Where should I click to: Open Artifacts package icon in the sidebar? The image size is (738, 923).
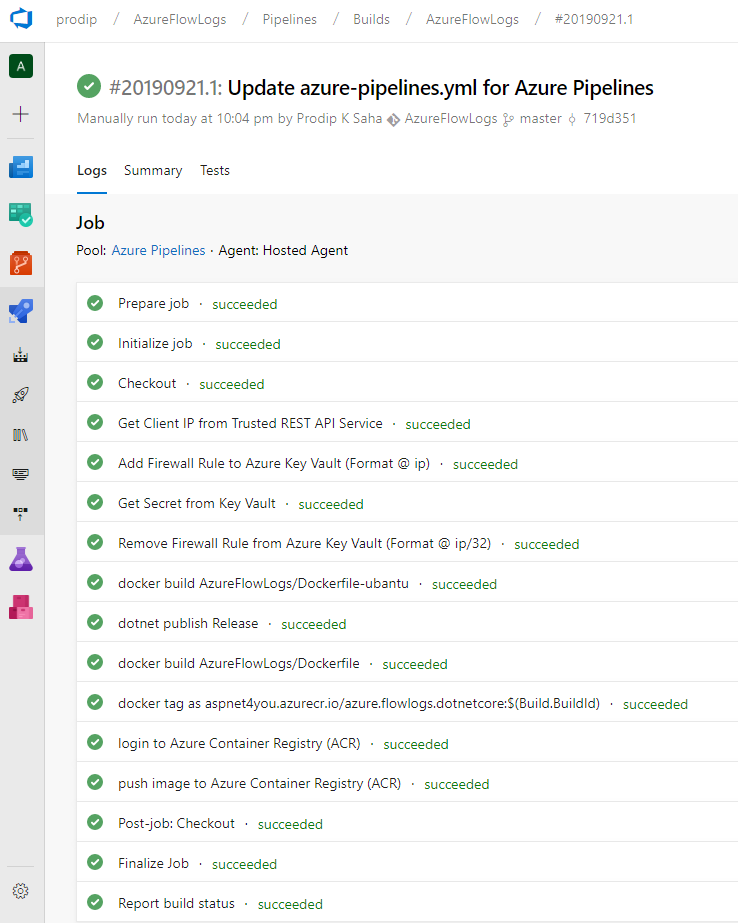[21, 607]
